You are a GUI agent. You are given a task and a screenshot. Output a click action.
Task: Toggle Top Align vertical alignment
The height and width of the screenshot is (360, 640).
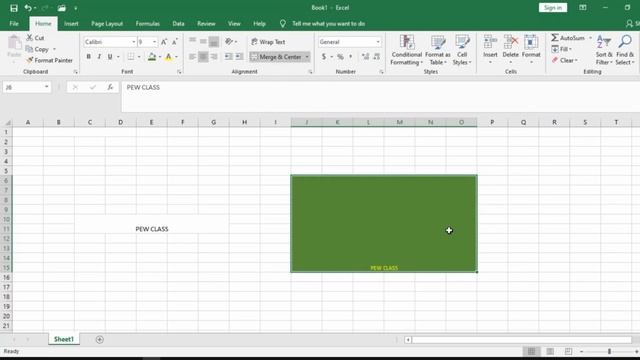coord(192,41)
